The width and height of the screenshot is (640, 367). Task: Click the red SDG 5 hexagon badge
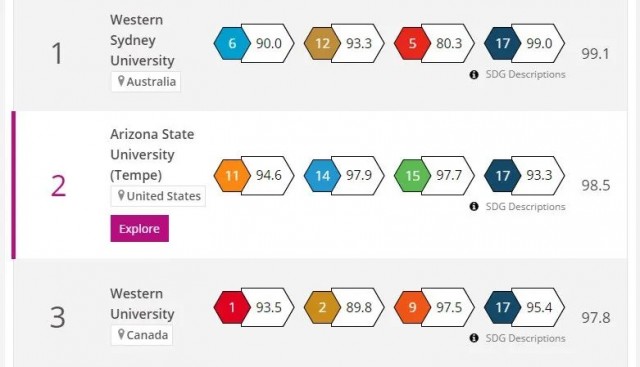(x=412, y=43)
